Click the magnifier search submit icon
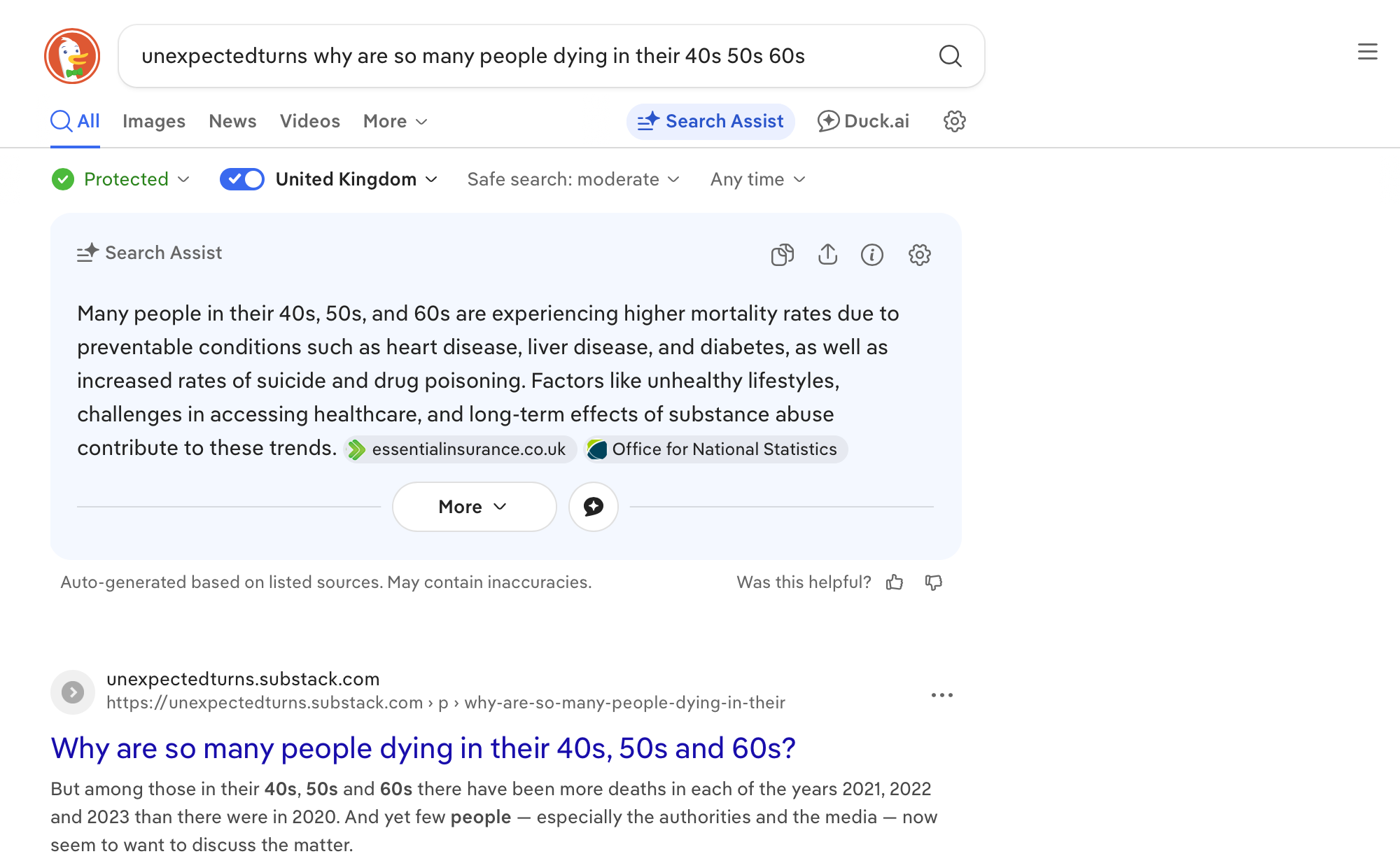The height and width of the screenshot is (868, 1400). 950,56
